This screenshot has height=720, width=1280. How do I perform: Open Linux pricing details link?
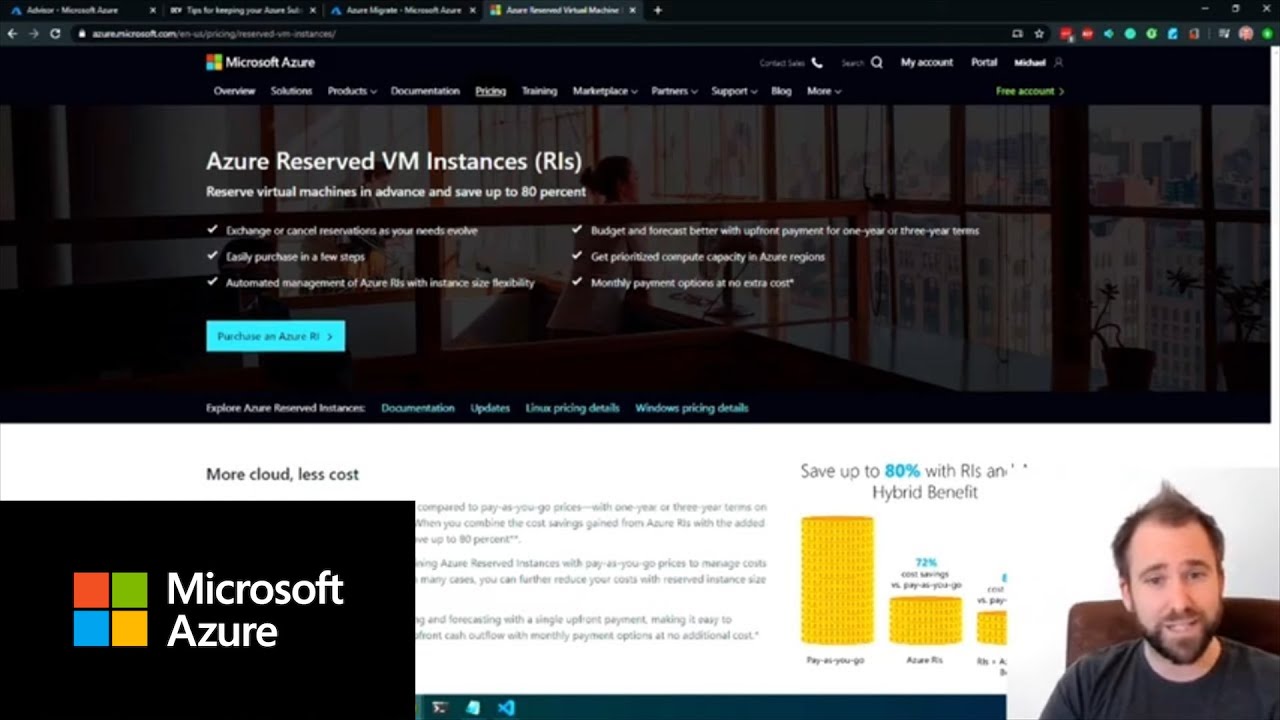point(572,408)
